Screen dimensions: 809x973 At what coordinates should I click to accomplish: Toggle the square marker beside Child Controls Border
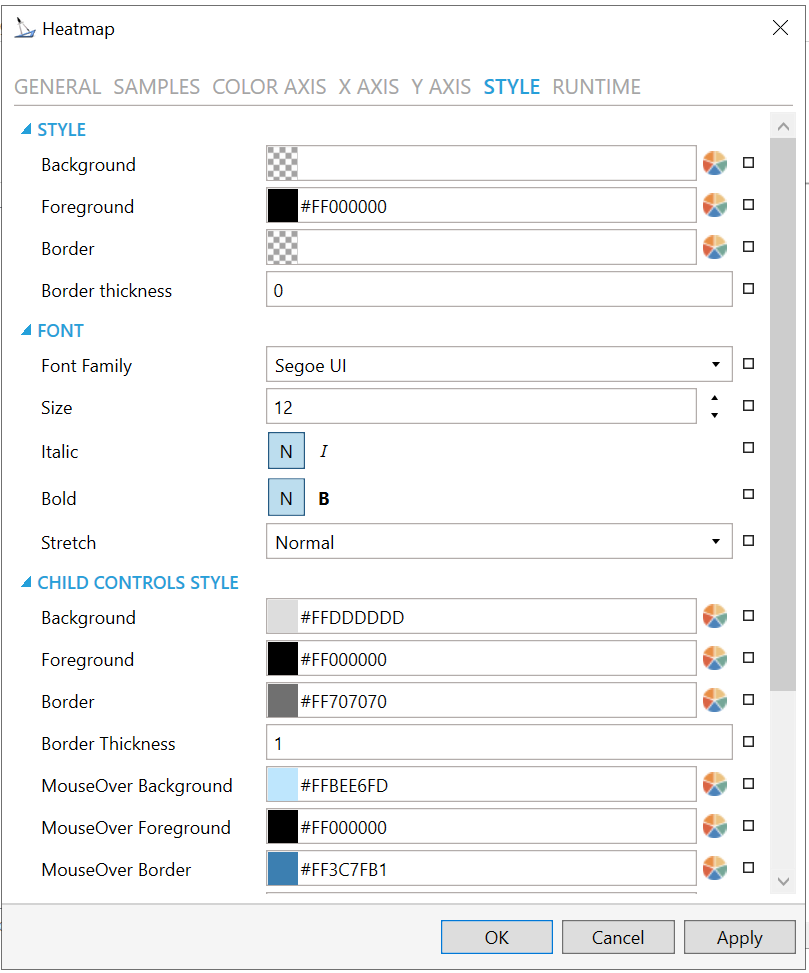coord(749,699)
